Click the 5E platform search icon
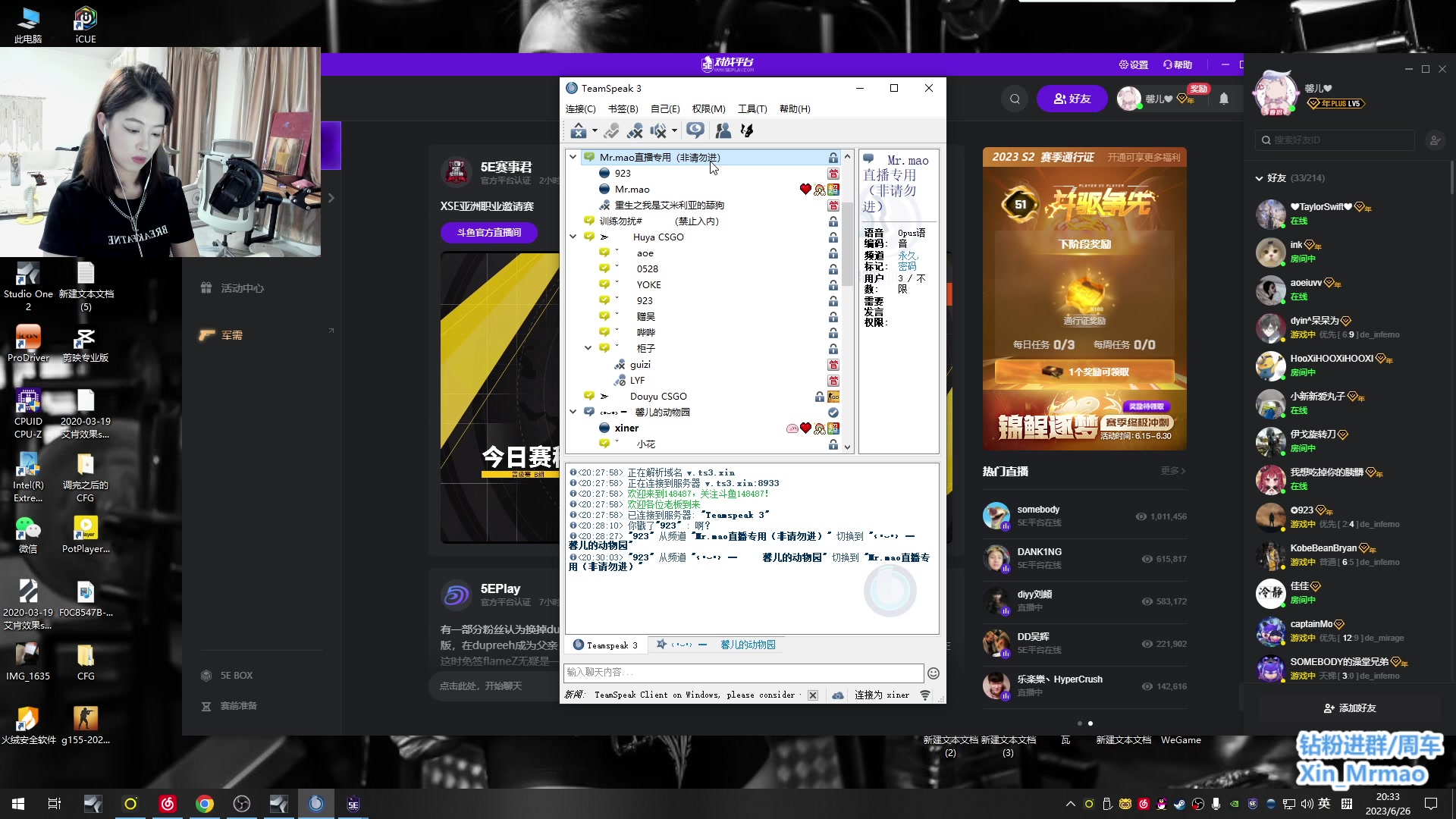The image size is (1456, 819). pyautogui.click(x=1015, y=99)
